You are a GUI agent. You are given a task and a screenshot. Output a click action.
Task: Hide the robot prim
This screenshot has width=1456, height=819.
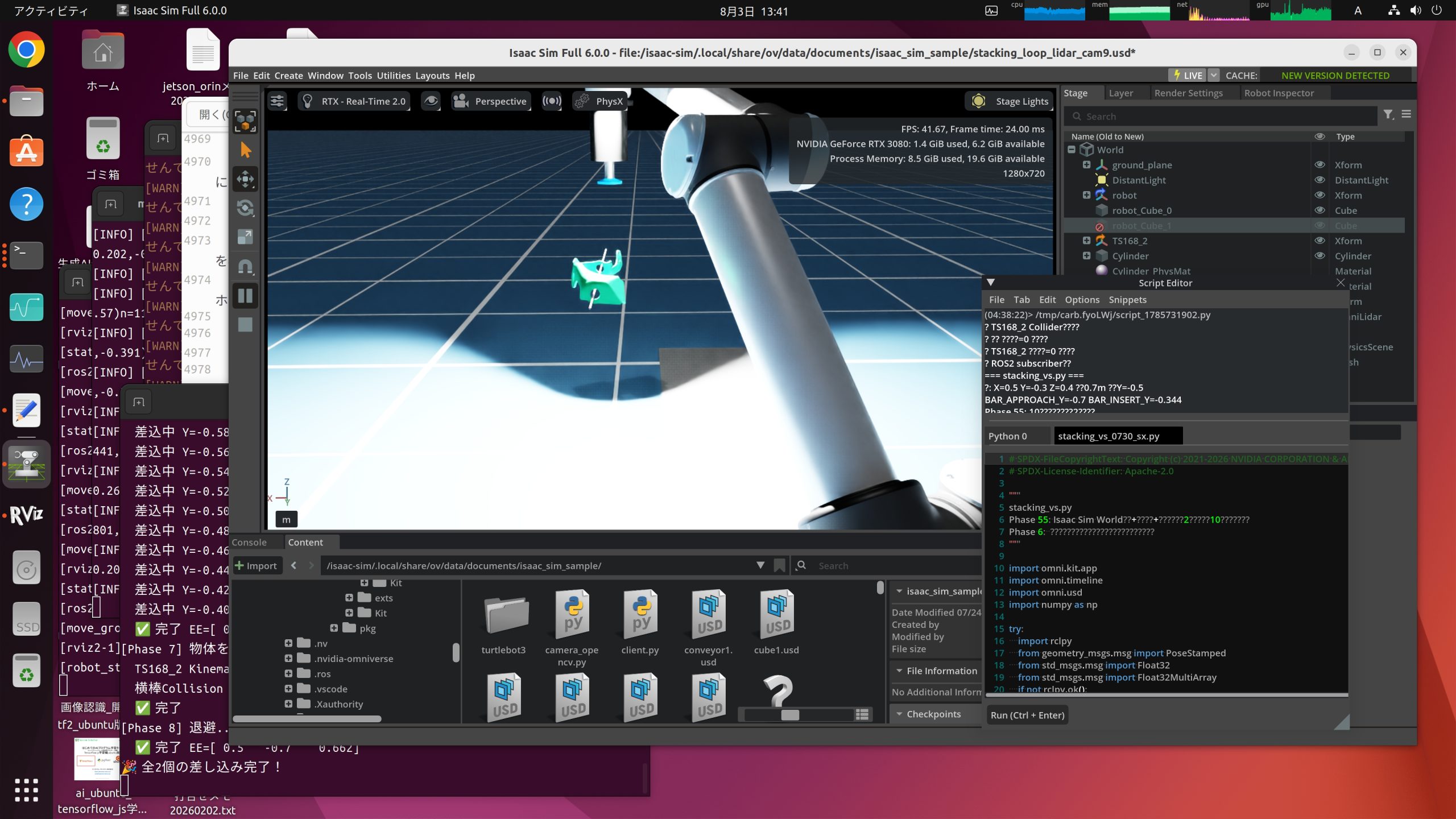[x=1319, y=195]
